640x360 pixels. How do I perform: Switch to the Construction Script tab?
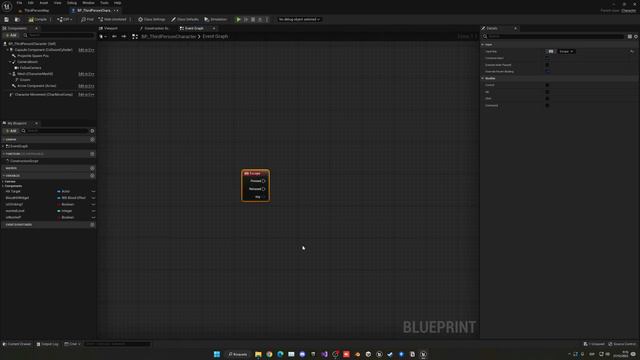pyautogui.click(x=155, y=28)
